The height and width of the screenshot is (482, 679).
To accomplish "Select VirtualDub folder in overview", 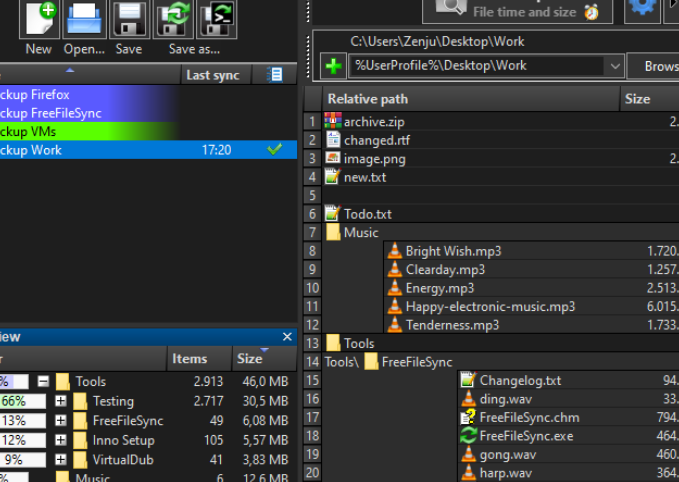I will point(123,459).
